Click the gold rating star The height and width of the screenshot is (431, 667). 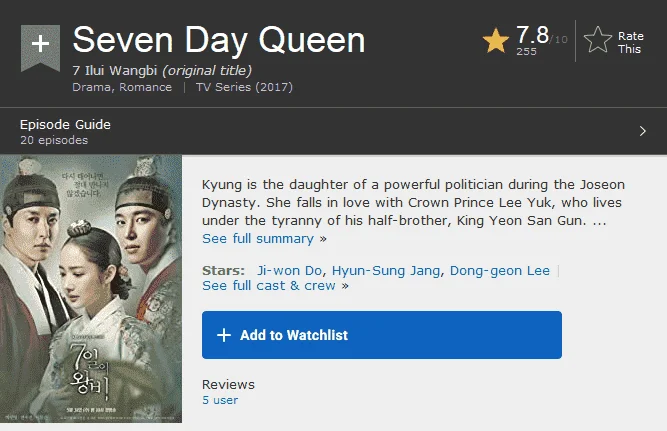tap(496, 41)
